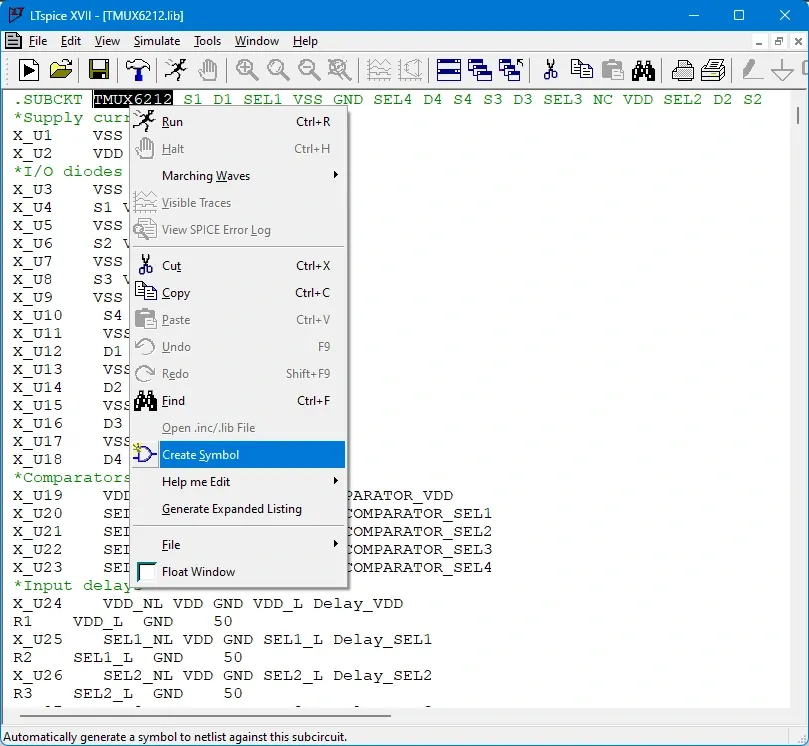
Task: Click the Zoom to Fit icon
Action: [x=340, y=70]
